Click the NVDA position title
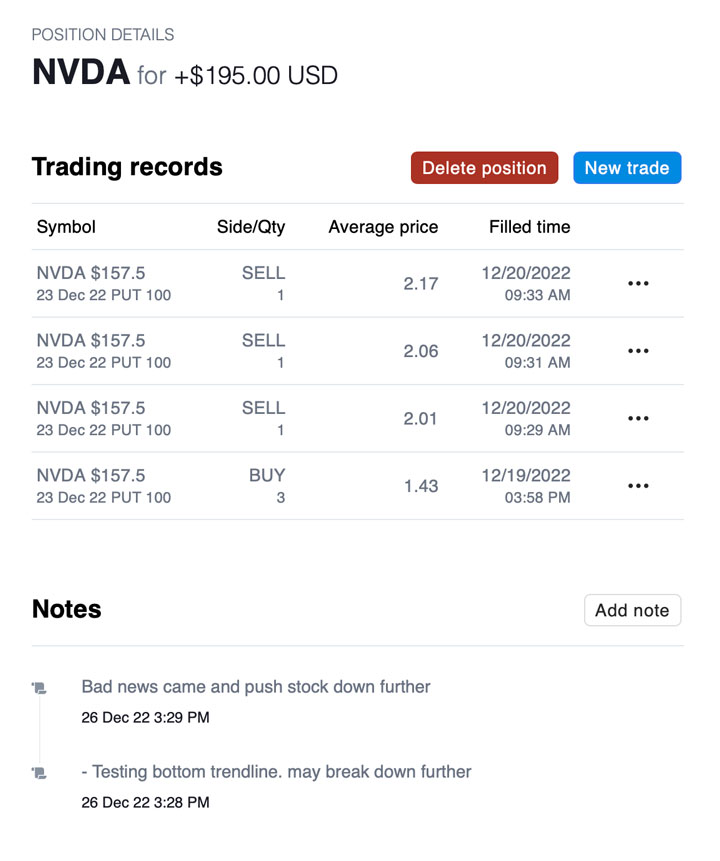 click(81, 72)
